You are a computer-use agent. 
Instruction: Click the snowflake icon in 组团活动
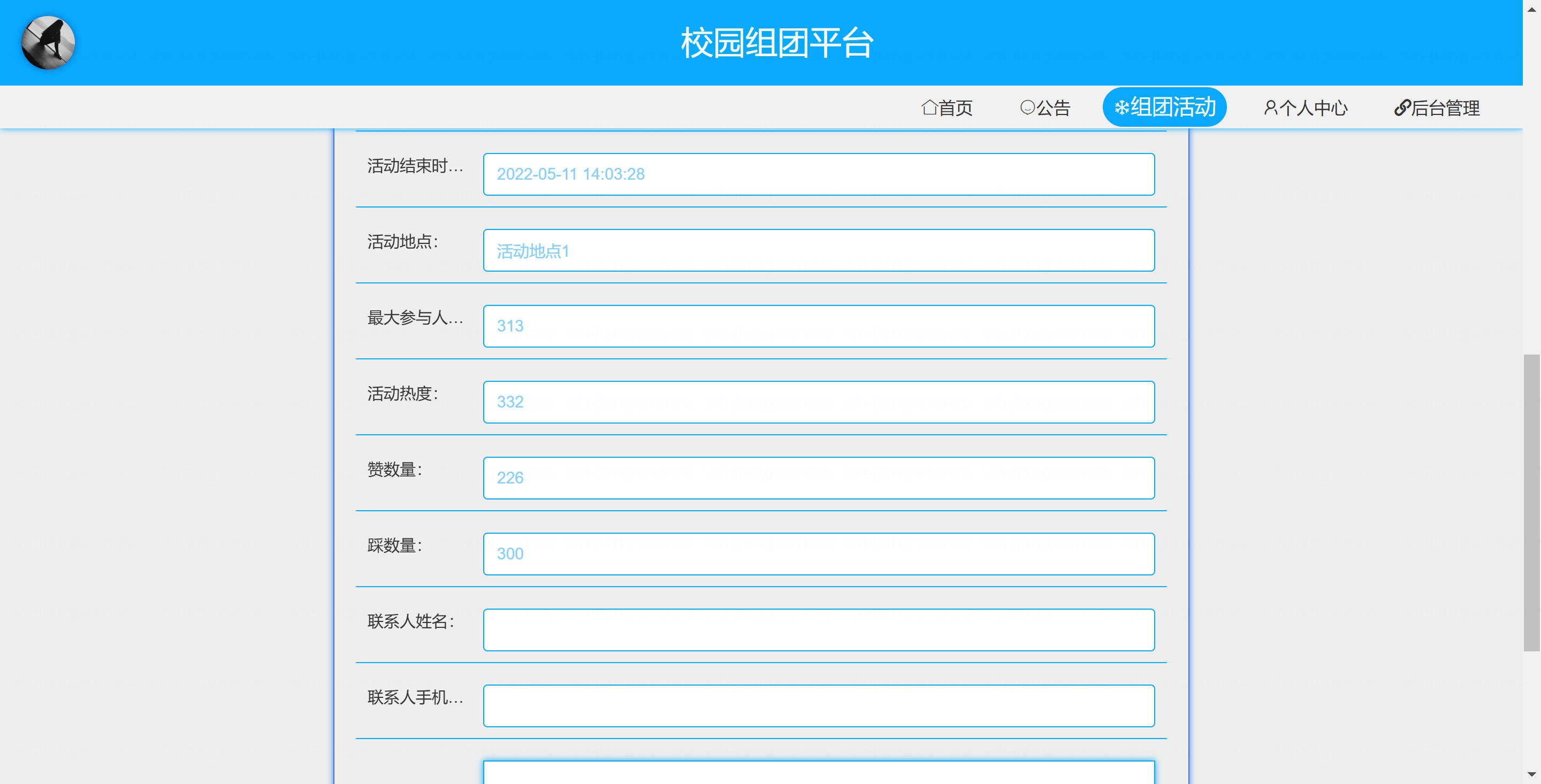(1122, 107)
